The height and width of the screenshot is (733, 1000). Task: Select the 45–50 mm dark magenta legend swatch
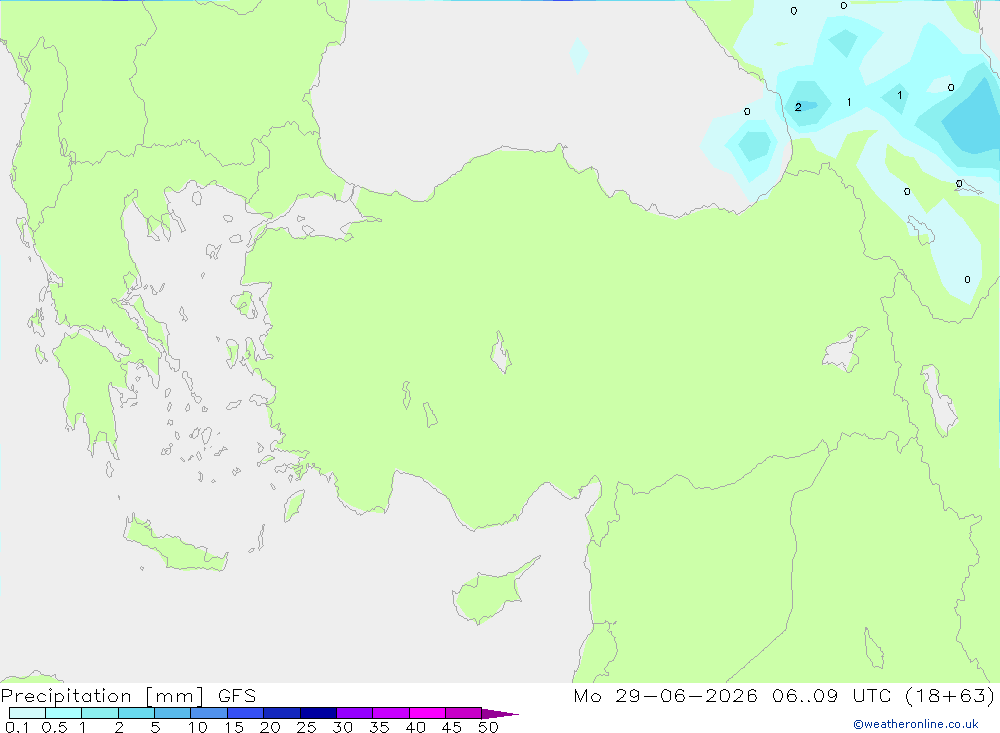(x=463, y=713)
